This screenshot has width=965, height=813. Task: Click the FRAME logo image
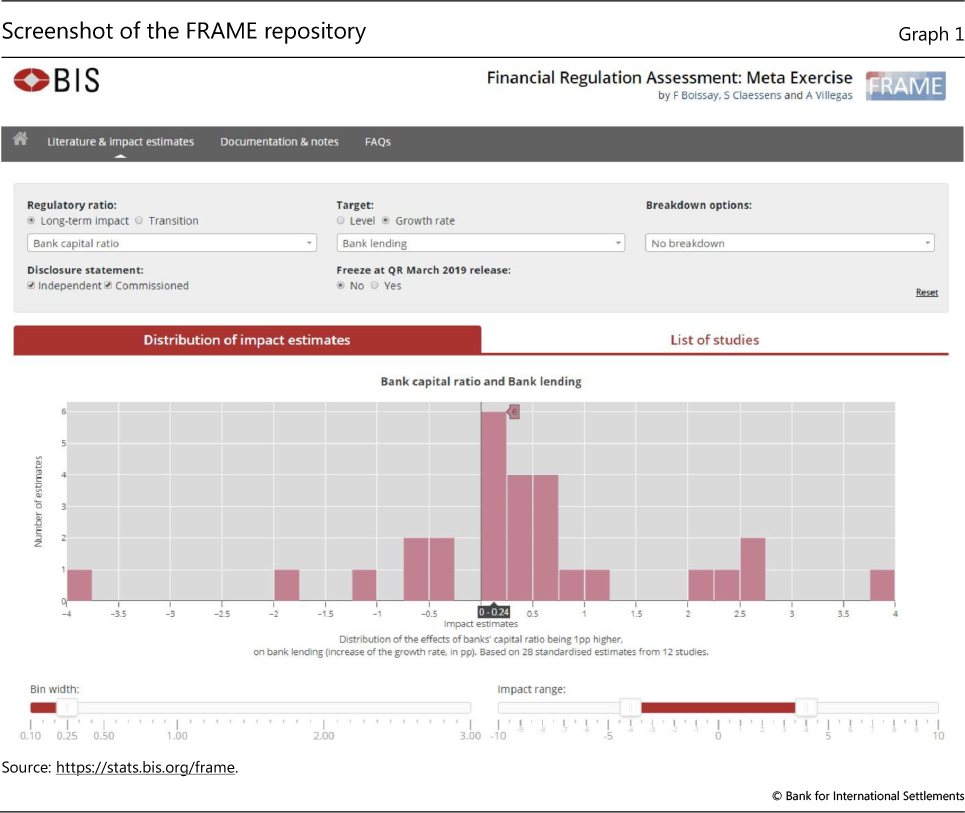click(904, 86)
